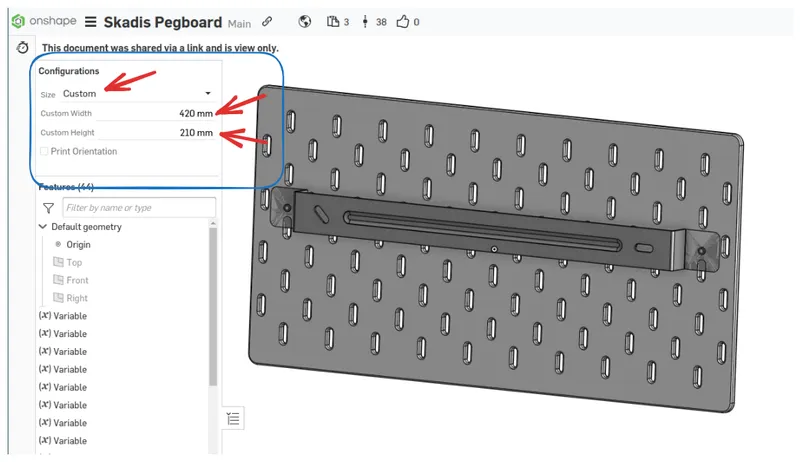Collapse the Default geometry tree
800x462 pixels.
(x=42, y=227)
